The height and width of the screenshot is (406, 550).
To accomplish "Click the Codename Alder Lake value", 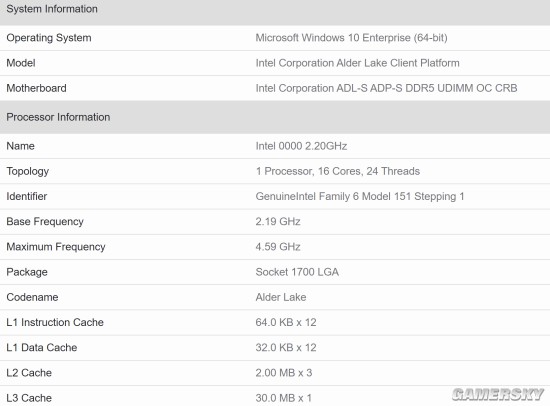I will tap(281, 297).
